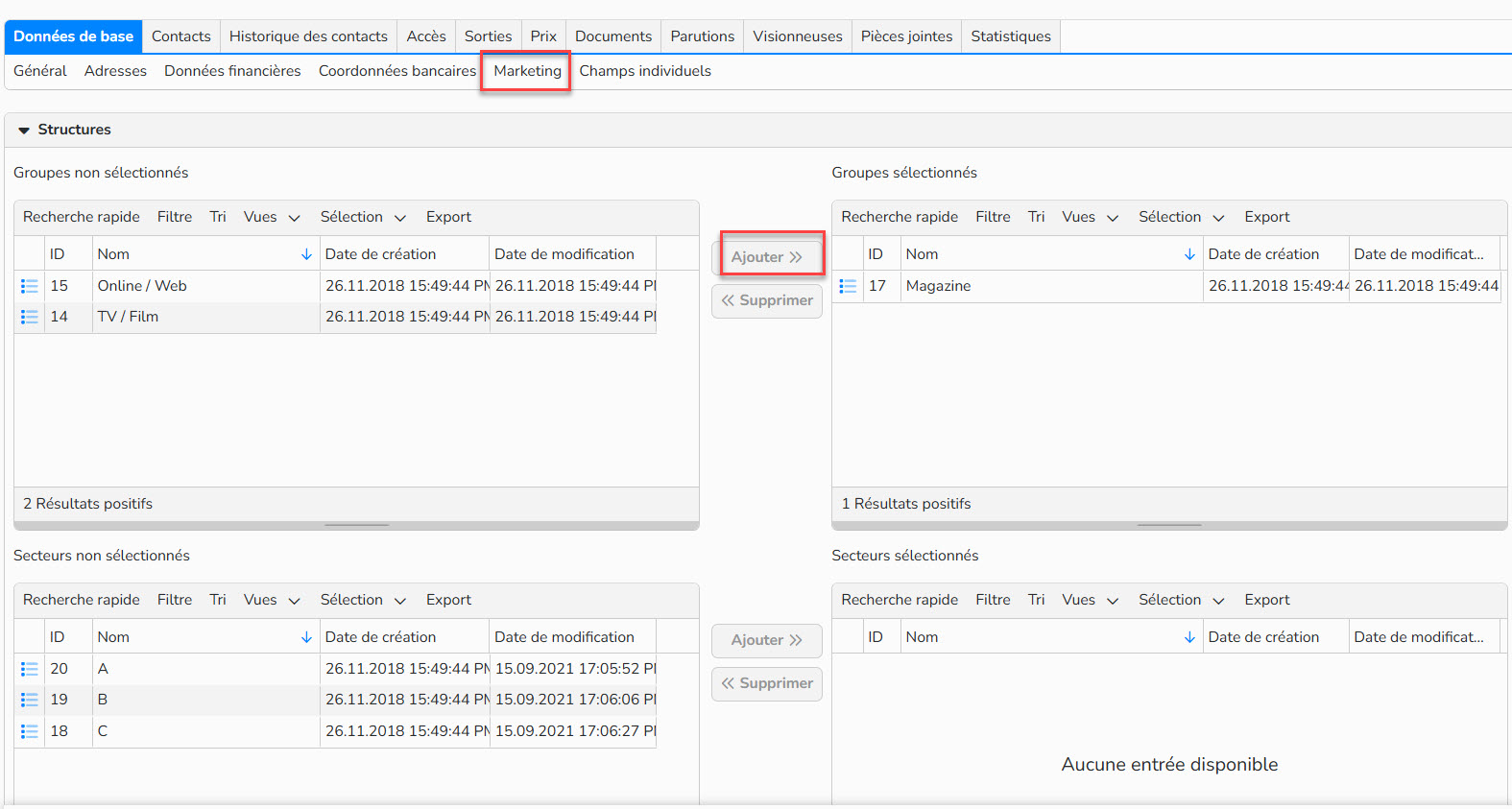1512x809 pixels.
Task: Click horizontal scrollbar under unselected groups table
Action: (x=356, y=525)
